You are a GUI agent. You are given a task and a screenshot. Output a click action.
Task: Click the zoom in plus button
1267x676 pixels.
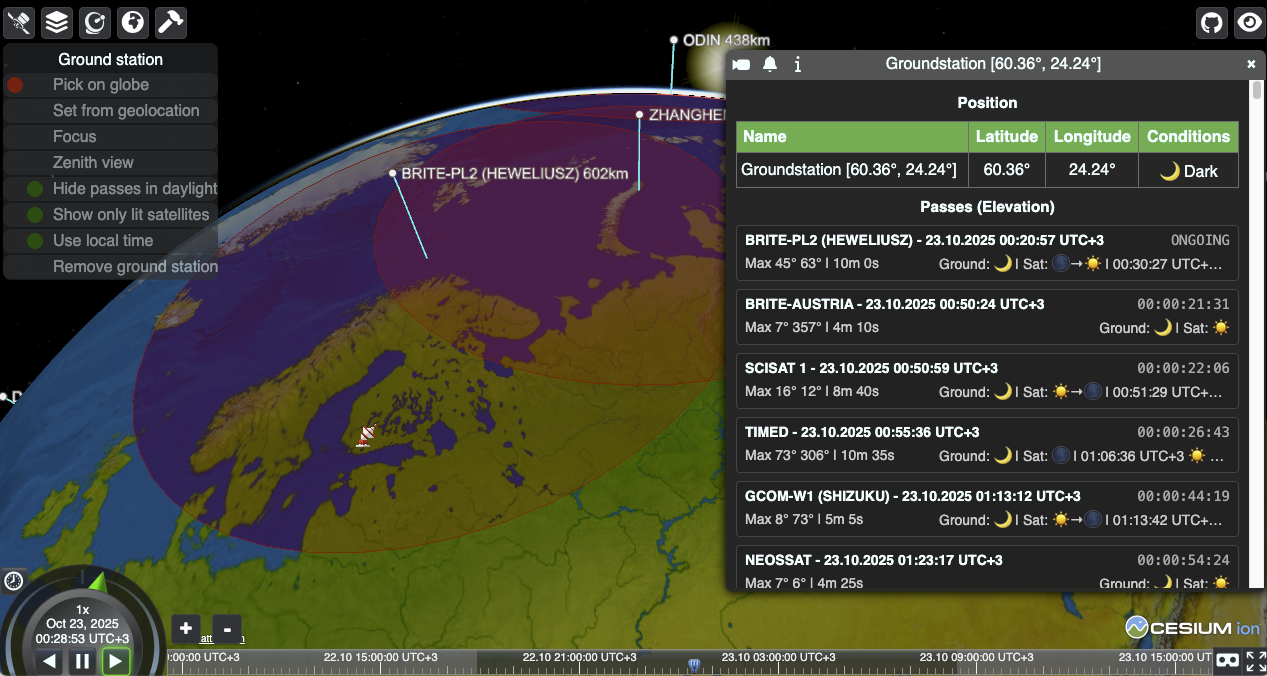click(x=186, y=629)
